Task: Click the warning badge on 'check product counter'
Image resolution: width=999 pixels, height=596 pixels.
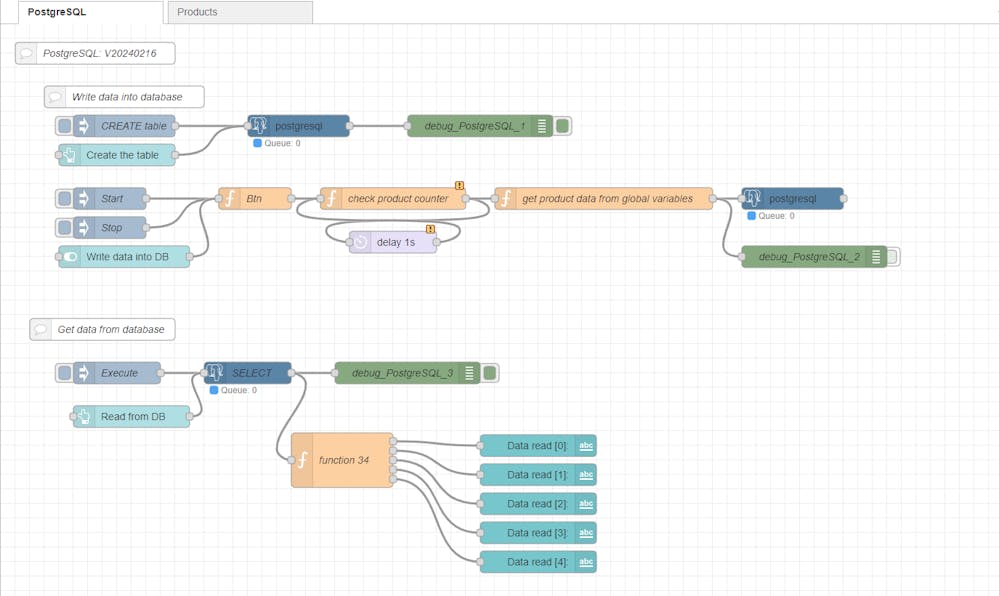Action: click(459, 185)
